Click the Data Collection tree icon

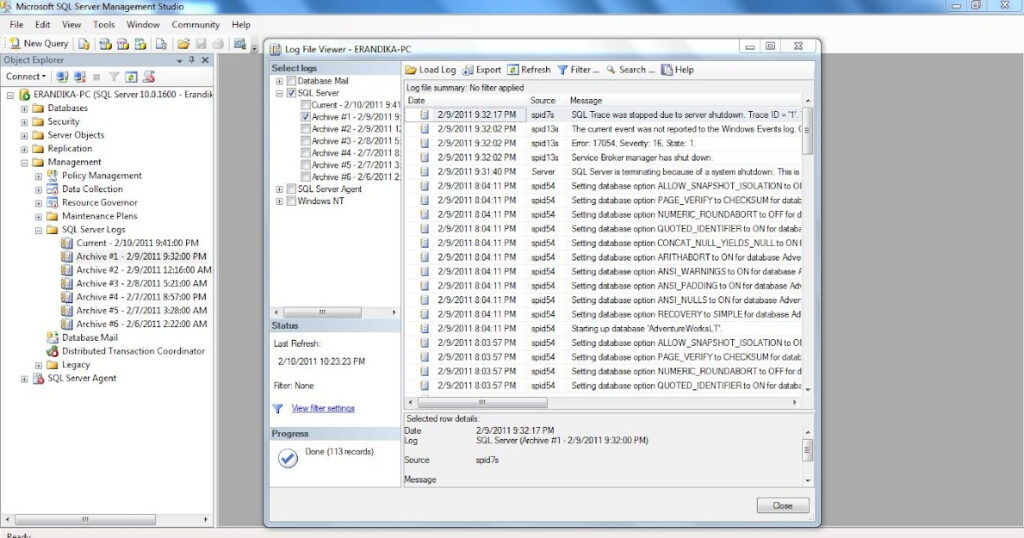(x=52, y=189)
